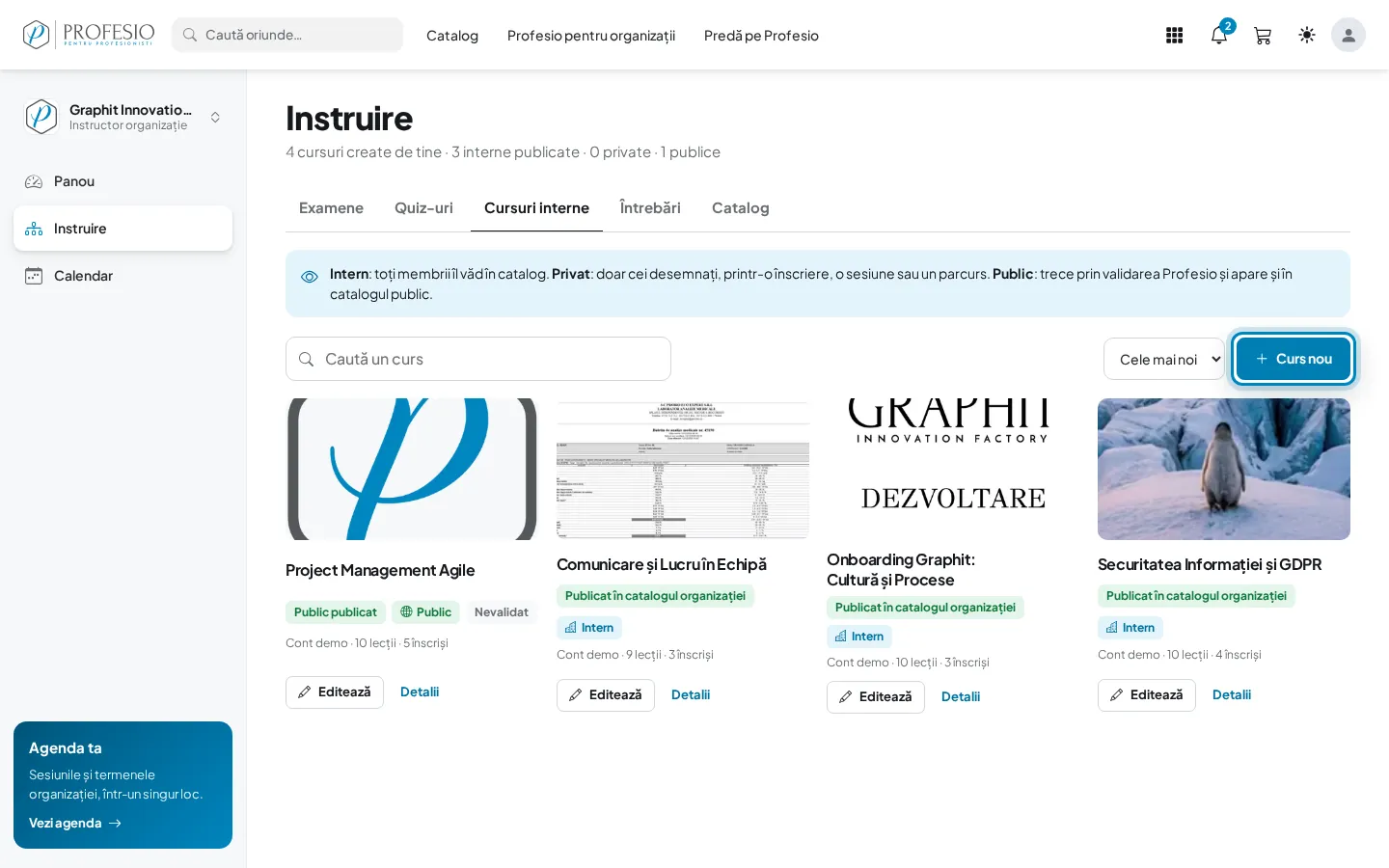
Task: Open the 'Cele mai noi' sort dropdown
Action: (1164, 359)
